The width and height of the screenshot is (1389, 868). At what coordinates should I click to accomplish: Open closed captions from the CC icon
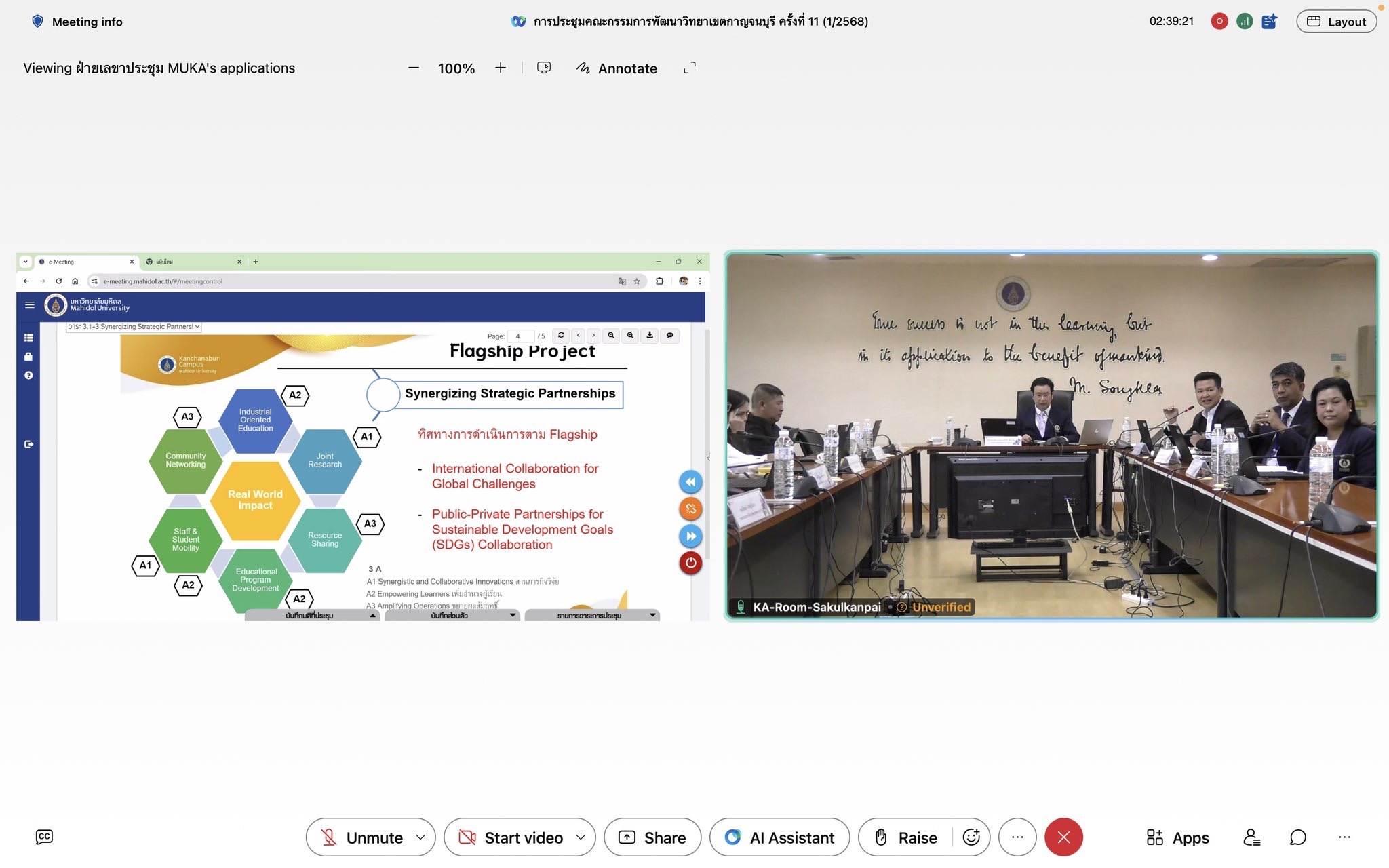pos(44,837)
